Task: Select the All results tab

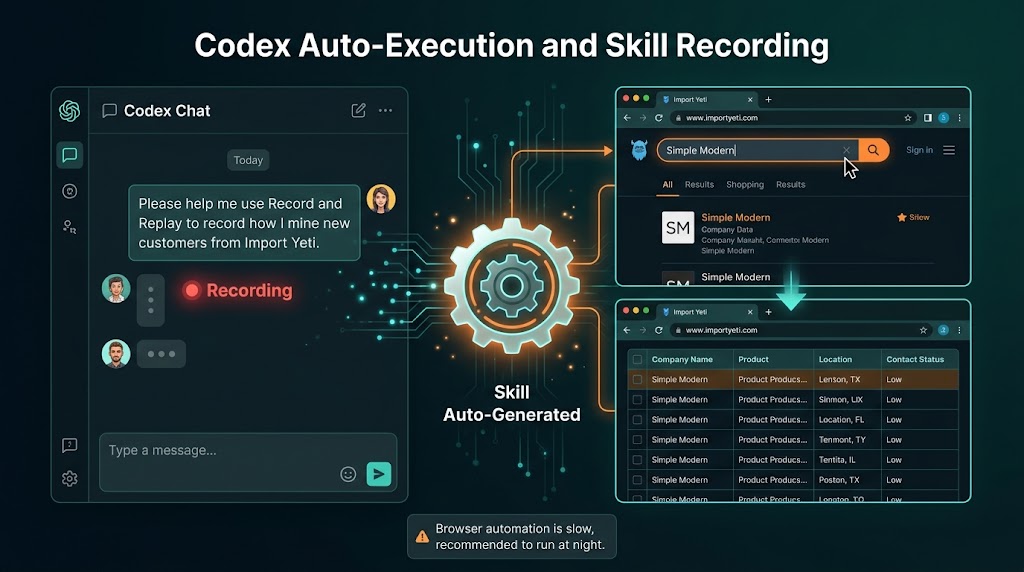Action: coord(667,185)
